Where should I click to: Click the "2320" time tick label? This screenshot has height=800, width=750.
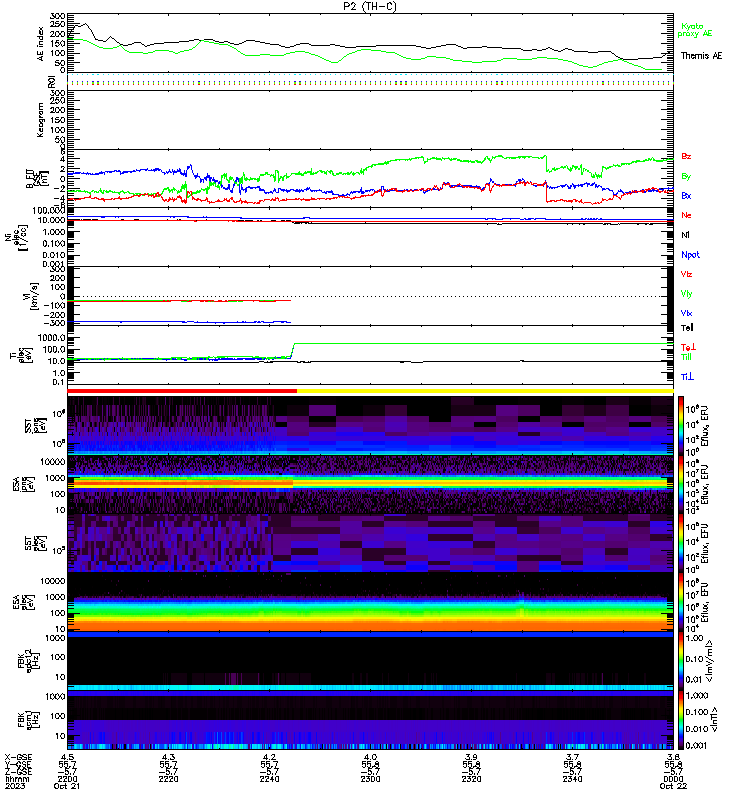point(471,779)
